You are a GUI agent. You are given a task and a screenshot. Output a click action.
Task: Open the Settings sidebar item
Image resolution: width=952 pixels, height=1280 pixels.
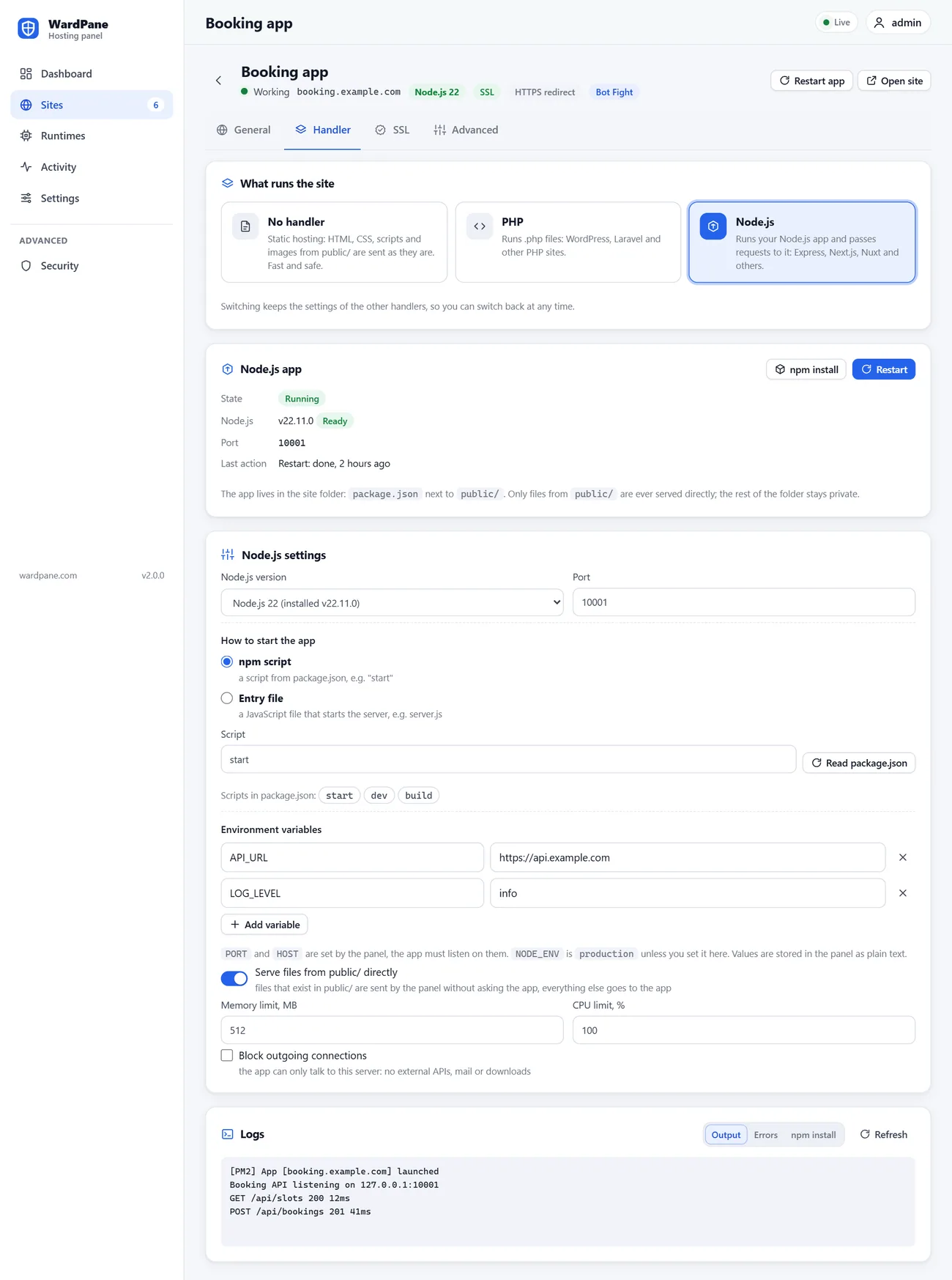(92, 199)
